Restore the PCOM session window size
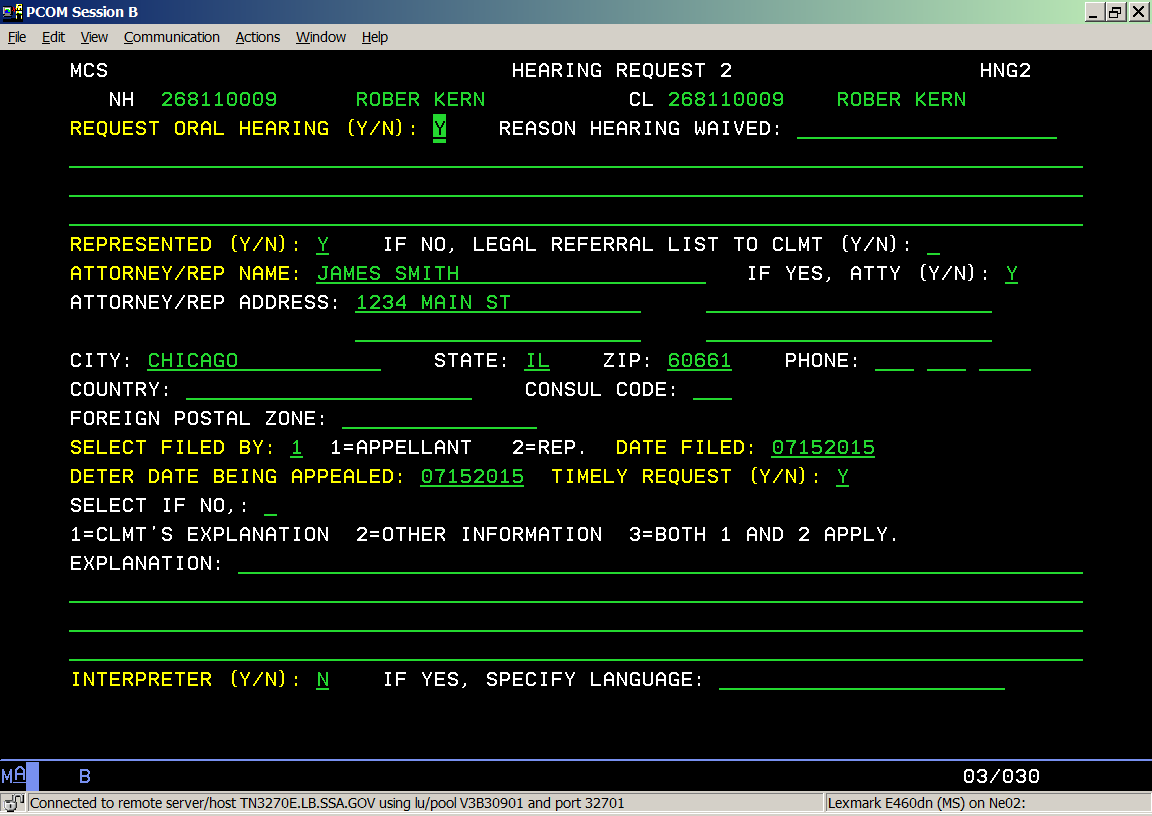Viewport: 1152px width, 816px height. tap(1116, 12)
